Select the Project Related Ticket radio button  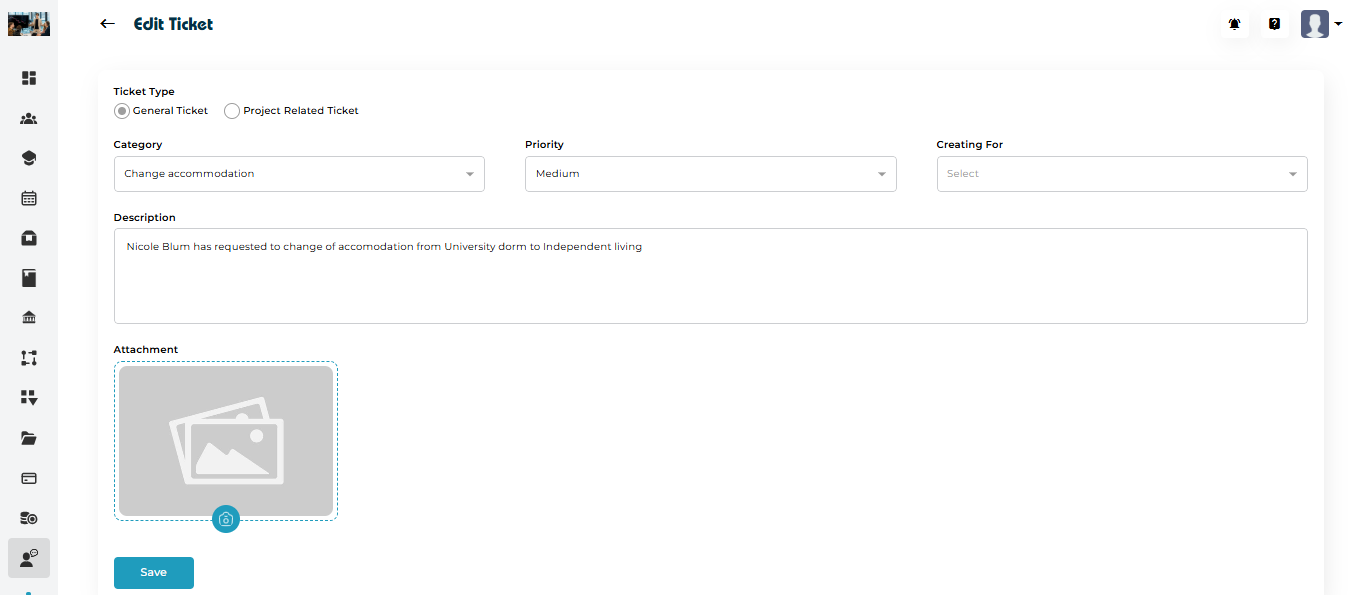(232, 111)
